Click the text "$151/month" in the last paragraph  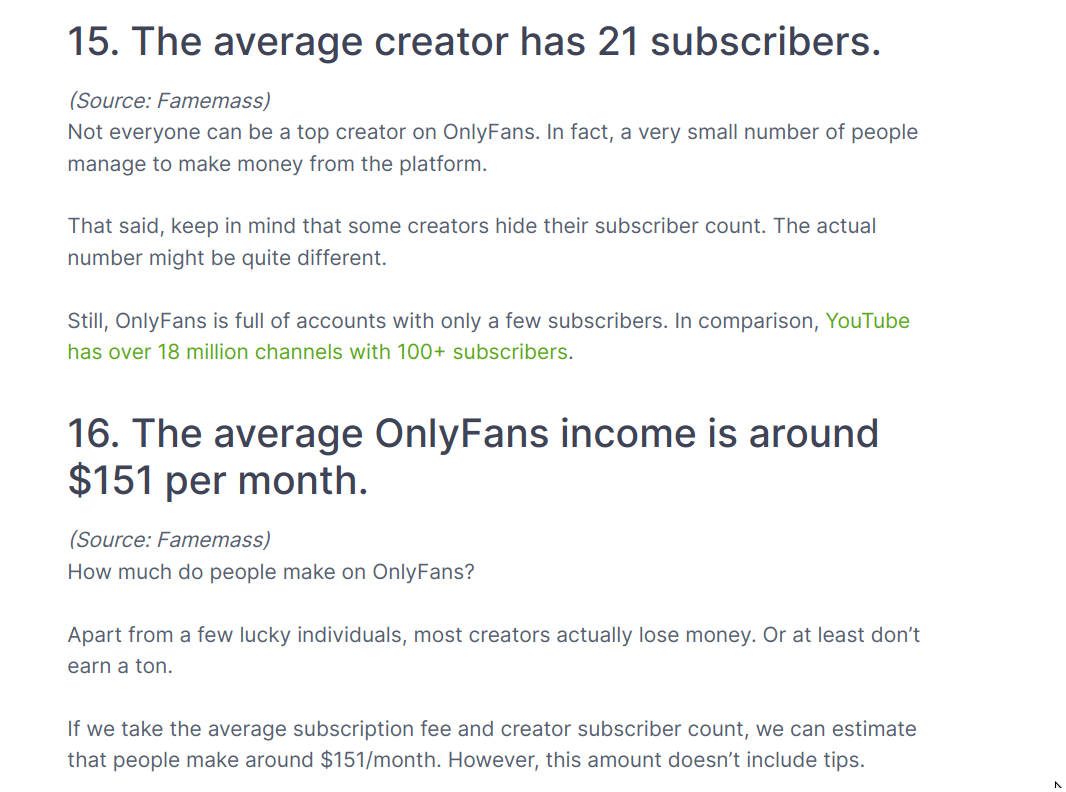(x=377, y=760)
